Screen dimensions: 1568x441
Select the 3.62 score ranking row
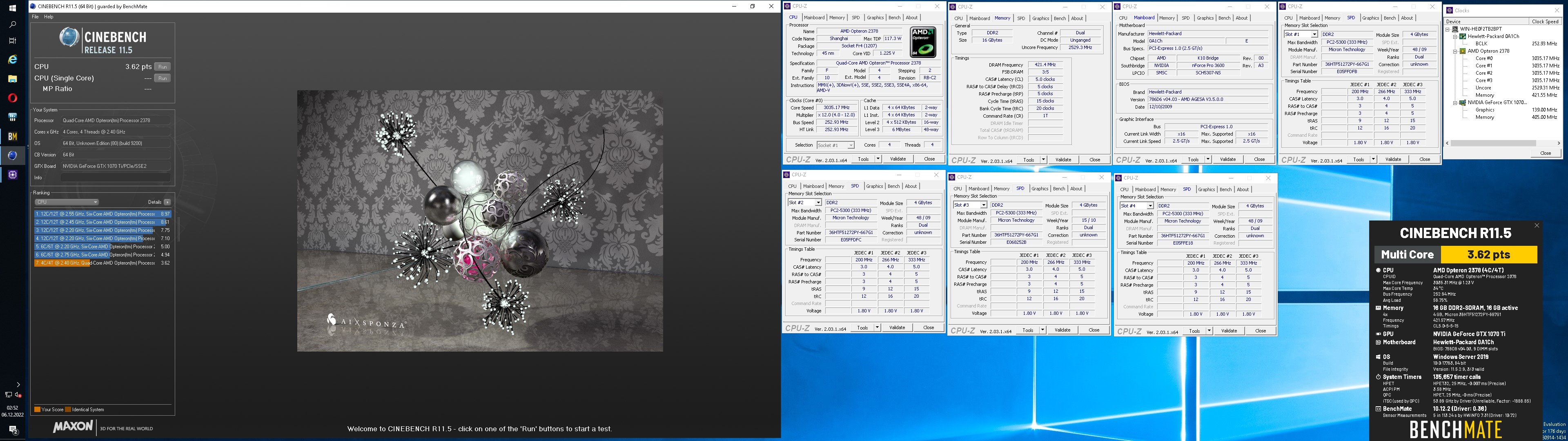[x=103, y=263]
